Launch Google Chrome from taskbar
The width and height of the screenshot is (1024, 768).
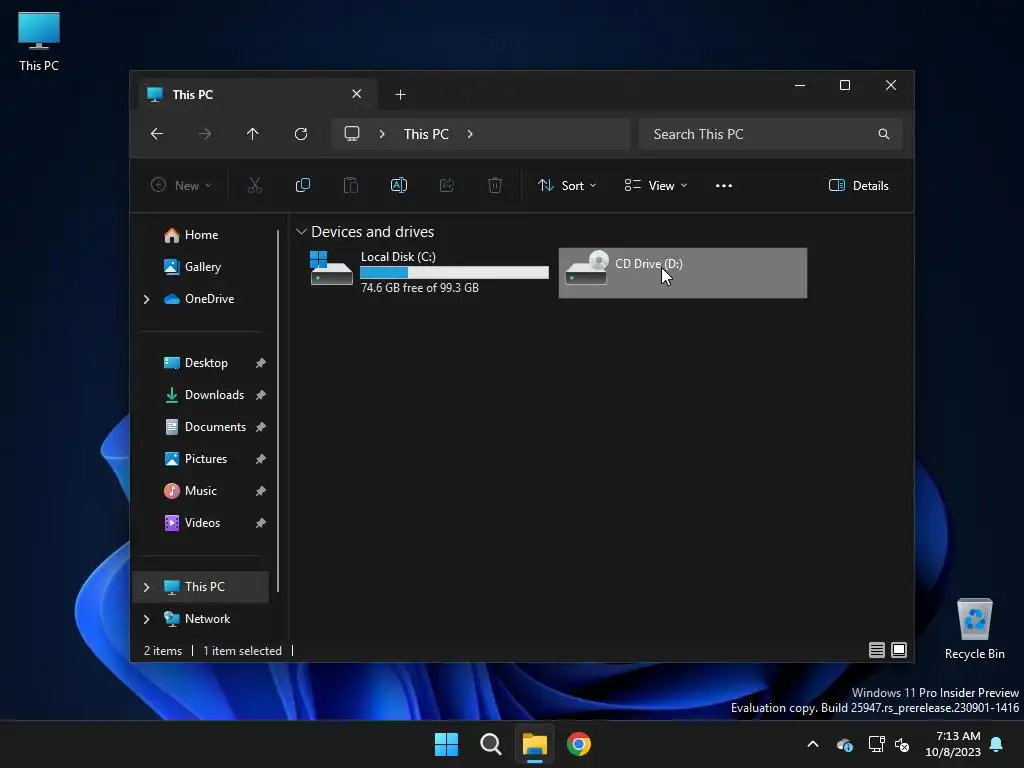(579, 744)
